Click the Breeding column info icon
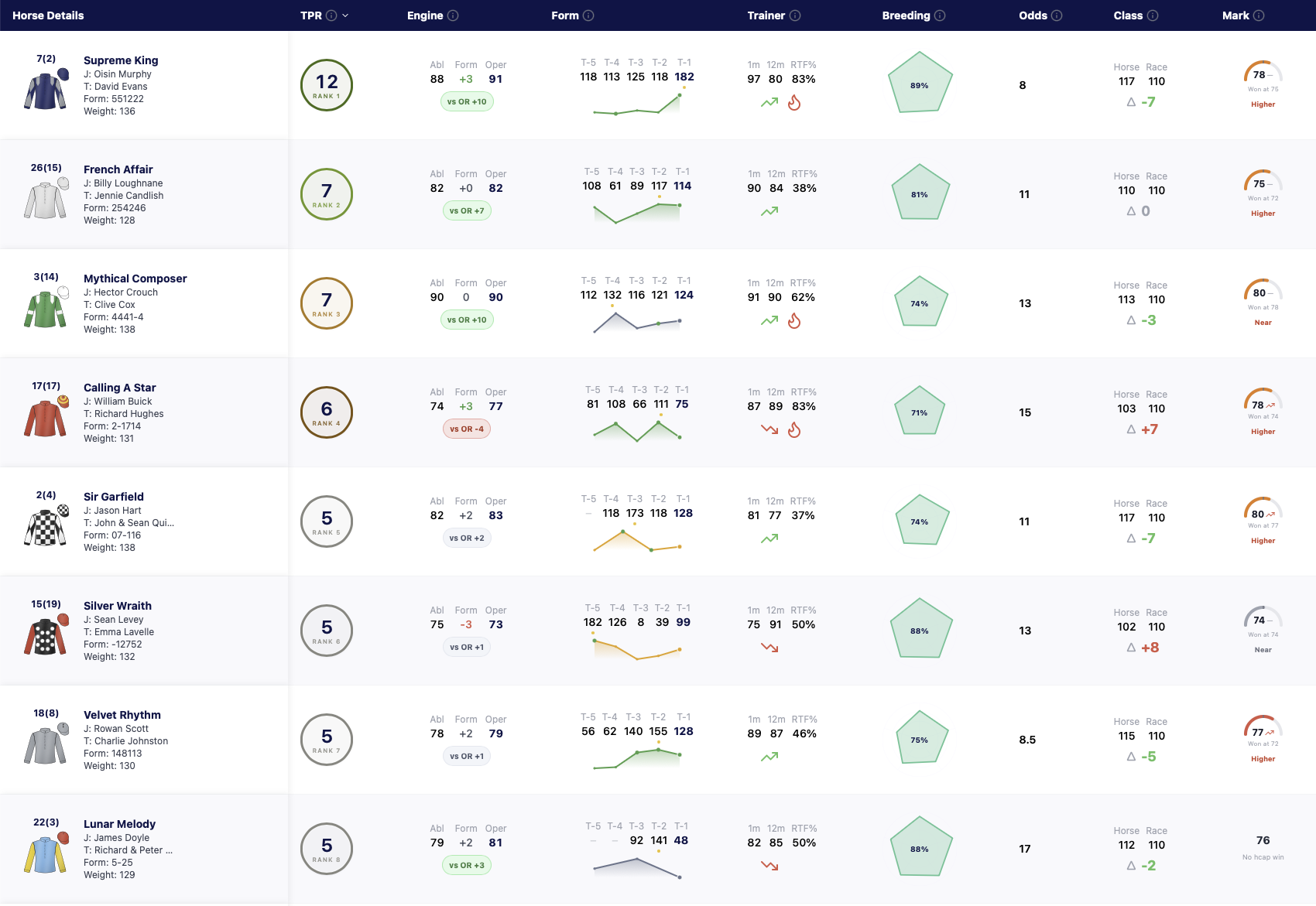The image size is (1316, 906). pyautogui.click(x=940, y=15)
